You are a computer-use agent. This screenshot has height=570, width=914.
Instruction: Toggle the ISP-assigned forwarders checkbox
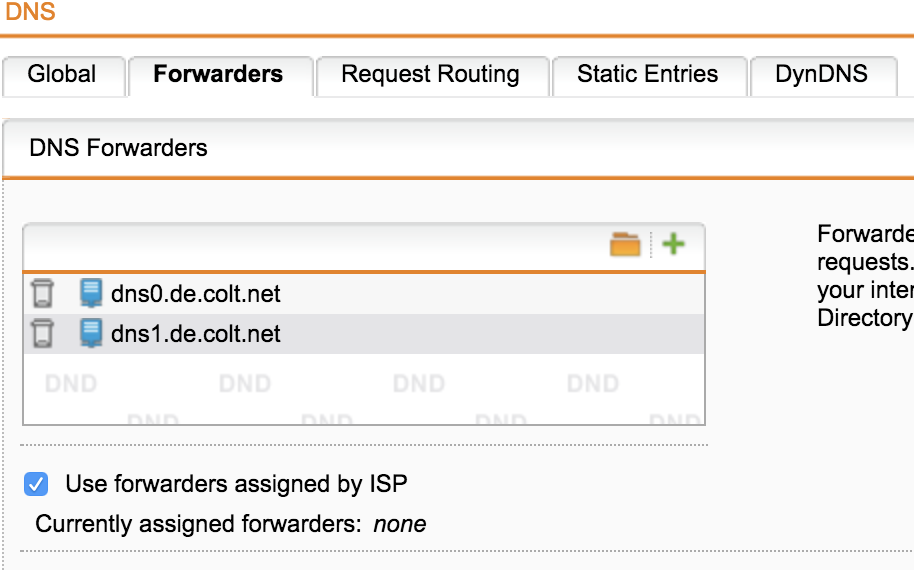[36, 484]
